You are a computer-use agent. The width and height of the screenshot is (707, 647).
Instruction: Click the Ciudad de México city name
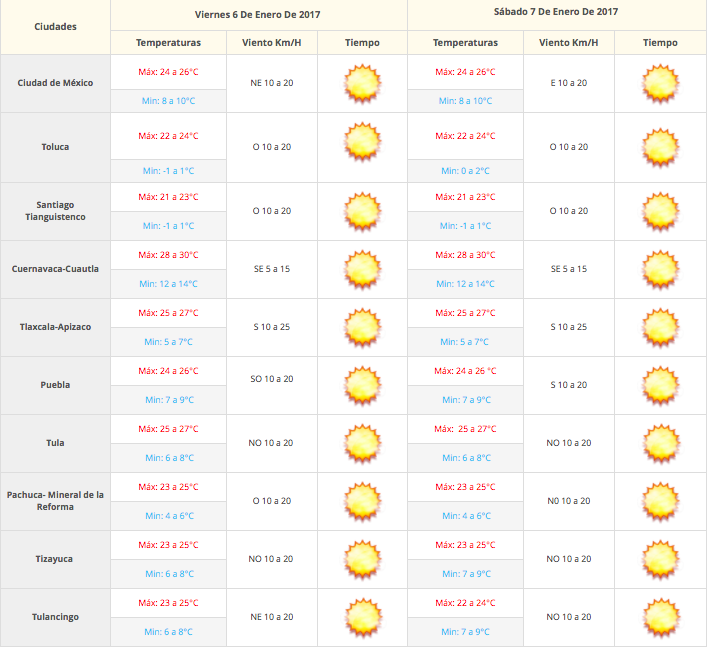click(x=55, y=83)
